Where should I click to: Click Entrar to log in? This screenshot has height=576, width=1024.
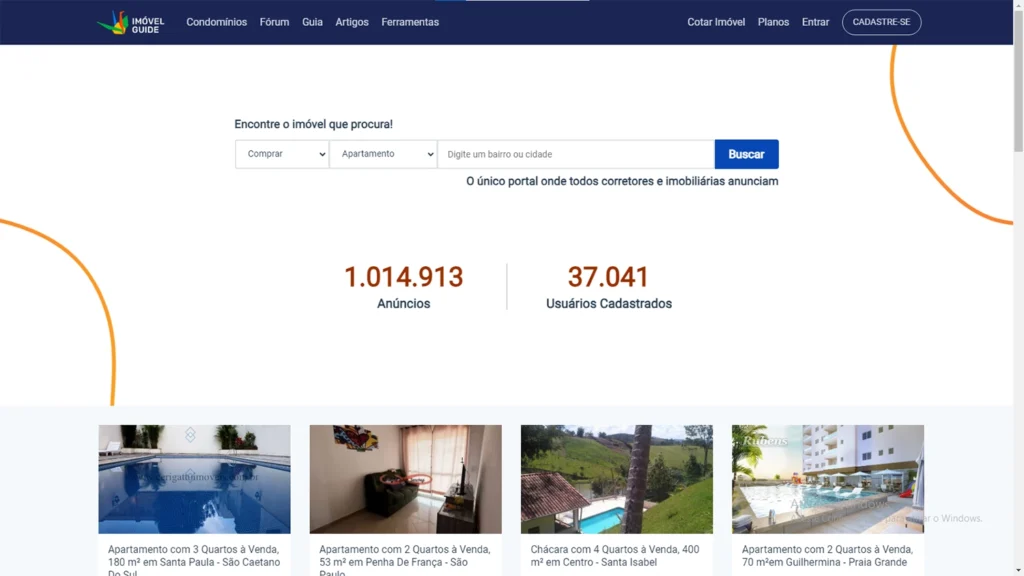click(x=815, y=22)
